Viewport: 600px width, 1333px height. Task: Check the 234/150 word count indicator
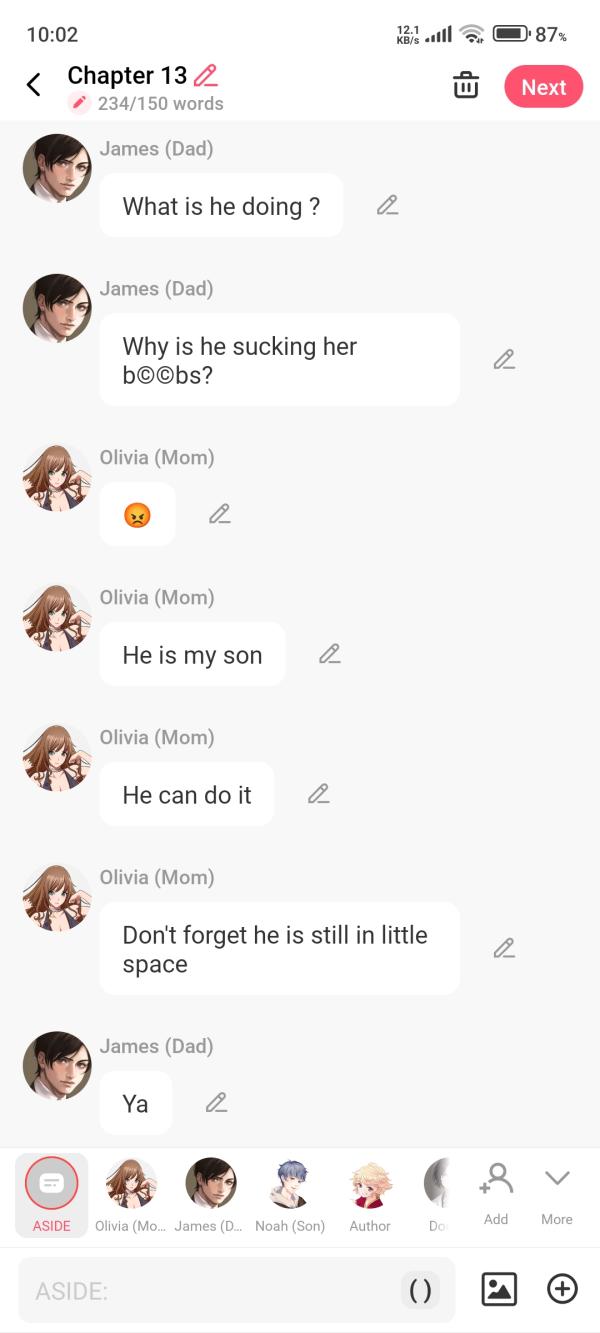pyautogui.click(x=162, y=104)
